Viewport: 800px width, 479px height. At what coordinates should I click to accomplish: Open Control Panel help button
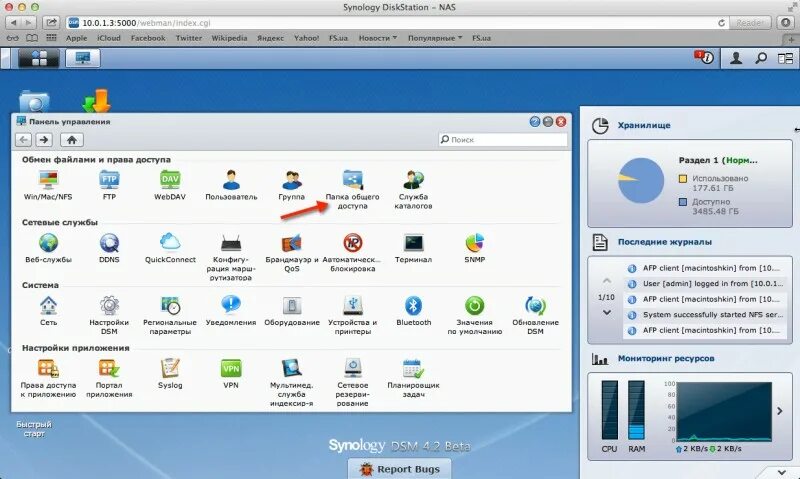[x=535, y=121]
